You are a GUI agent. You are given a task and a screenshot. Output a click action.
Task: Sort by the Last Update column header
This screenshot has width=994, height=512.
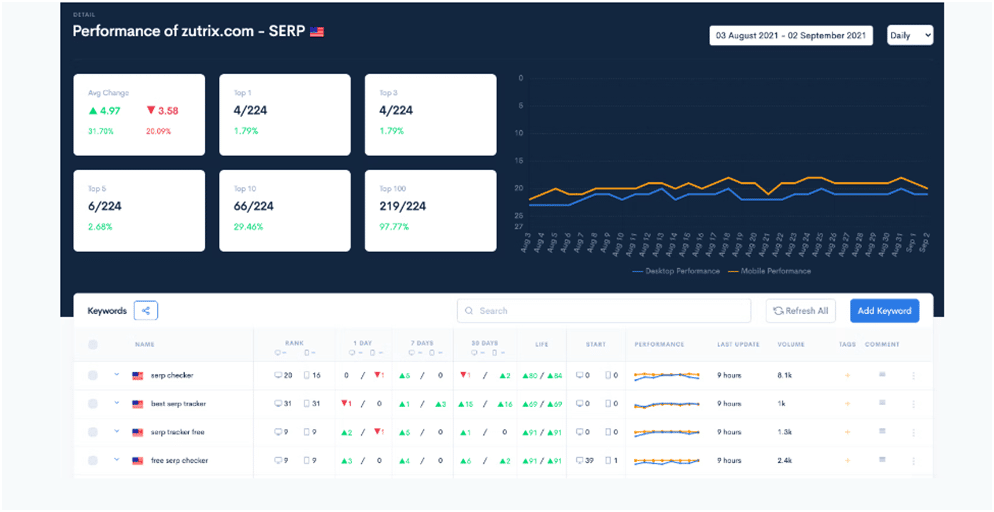pos(738,345)
